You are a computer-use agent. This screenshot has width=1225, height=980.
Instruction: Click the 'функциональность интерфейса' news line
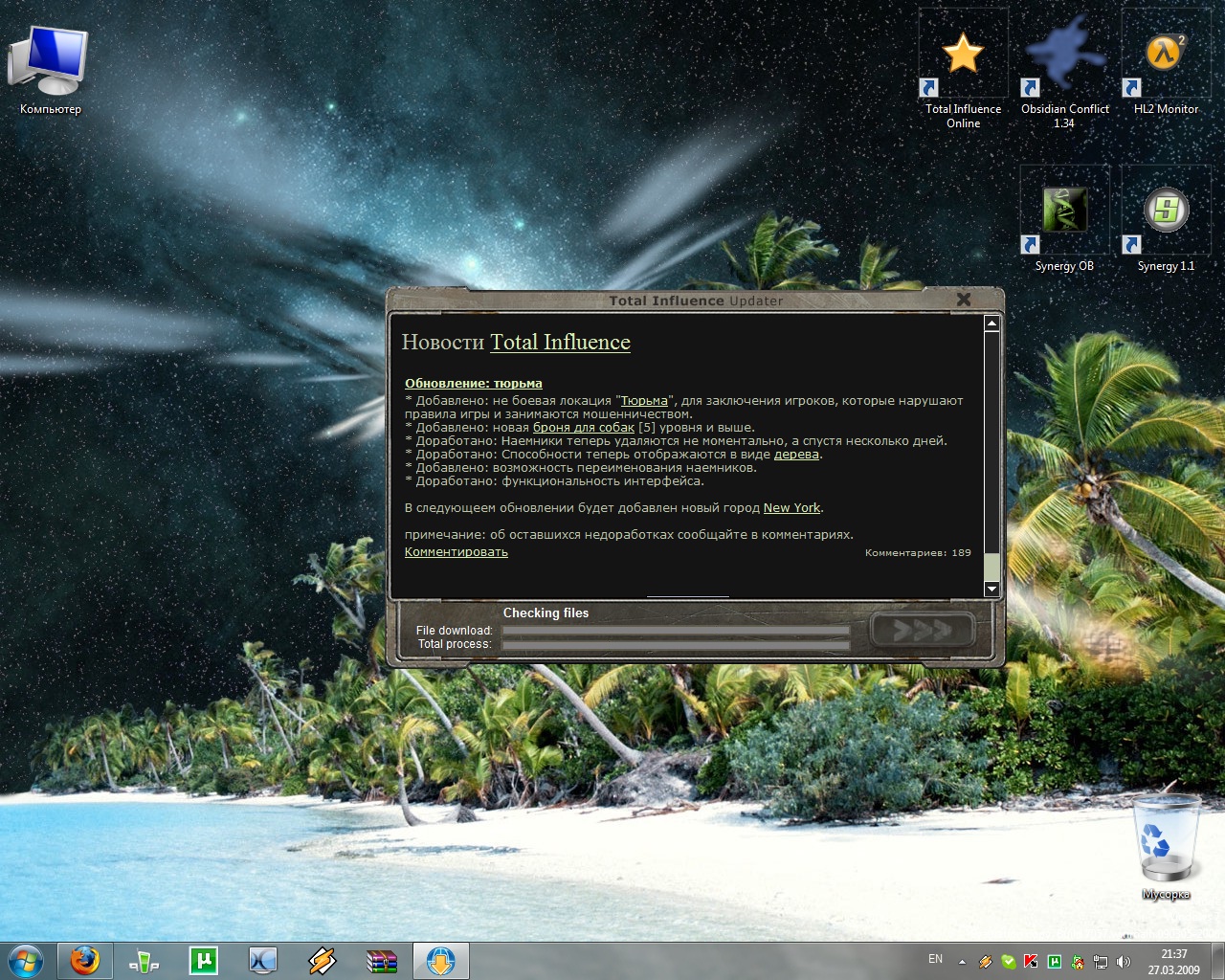(554, 481)
